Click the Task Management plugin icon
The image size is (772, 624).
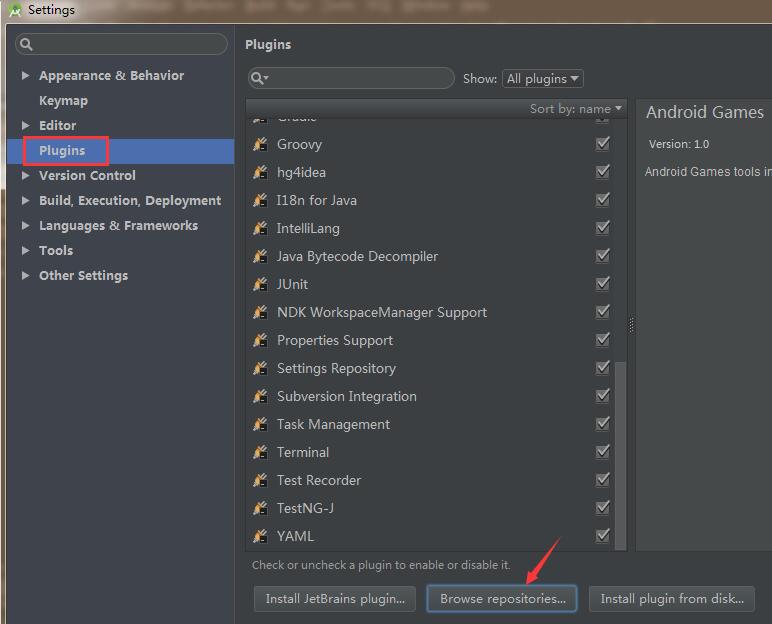pos(260,424)
